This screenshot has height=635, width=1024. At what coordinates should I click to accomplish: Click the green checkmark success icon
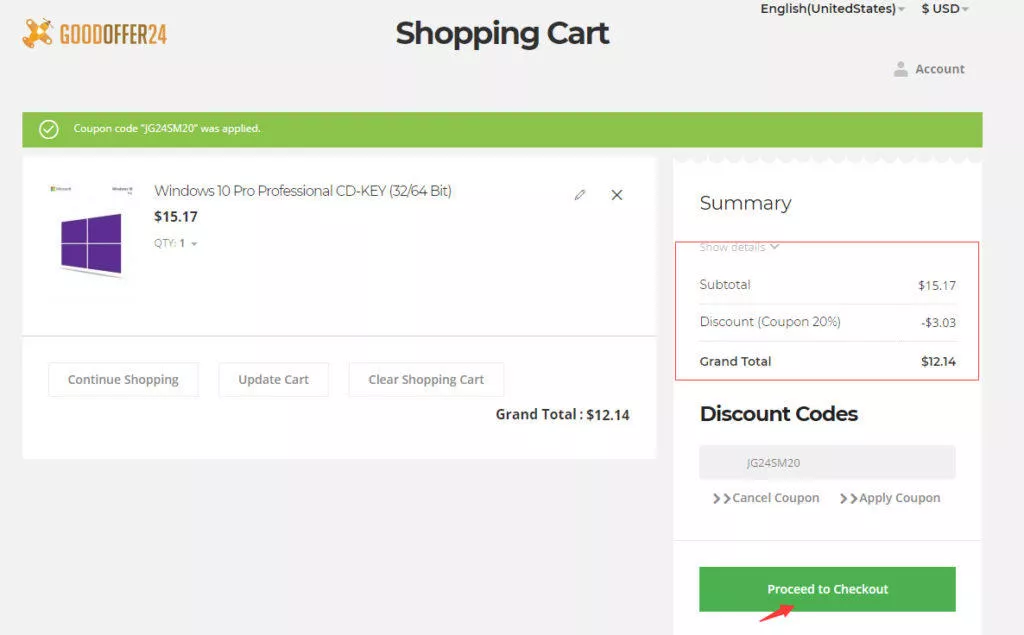[x=48, y=129]
